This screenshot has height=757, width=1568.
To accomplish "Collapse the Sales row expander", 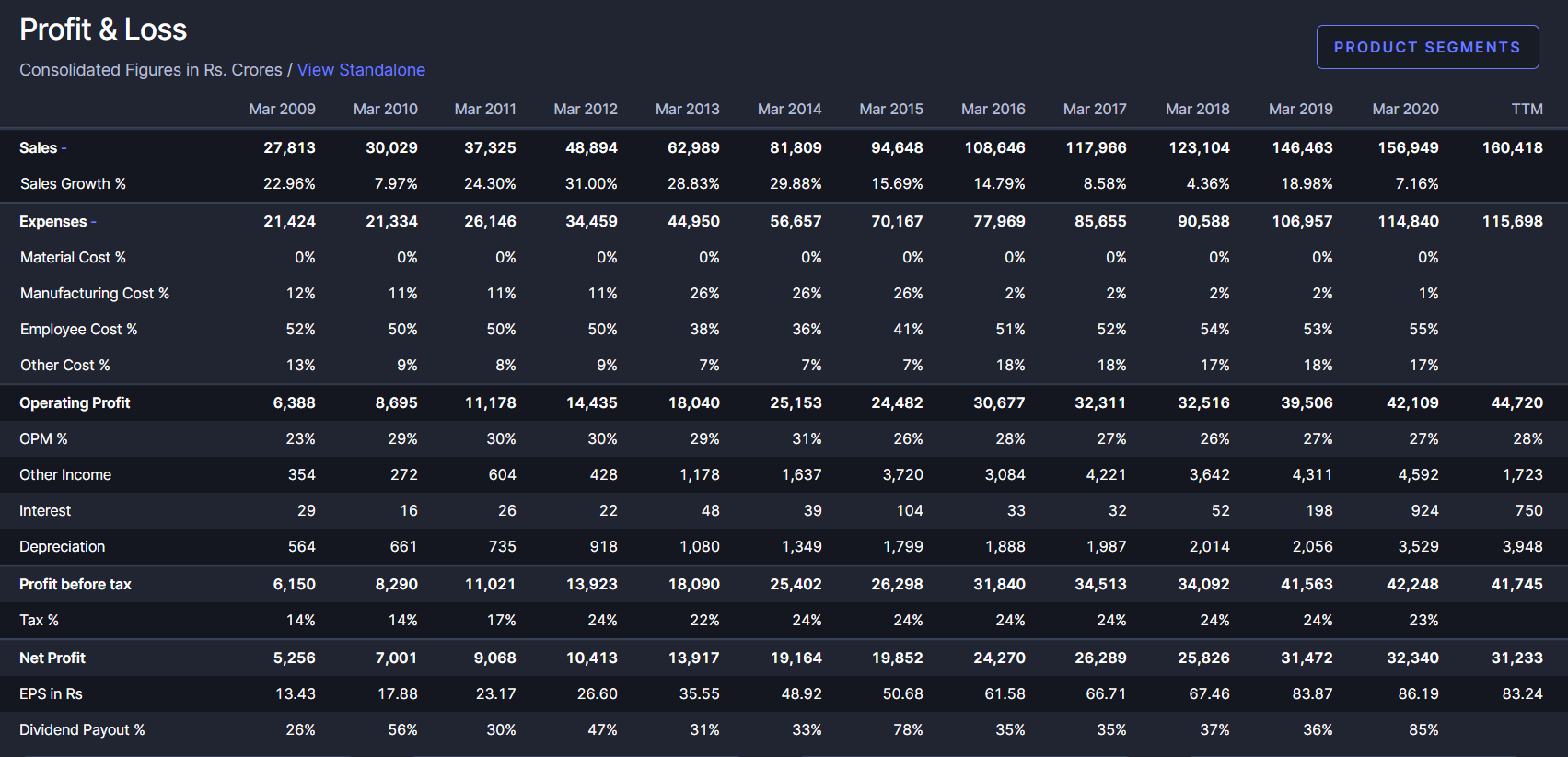I will pos(64,148).
